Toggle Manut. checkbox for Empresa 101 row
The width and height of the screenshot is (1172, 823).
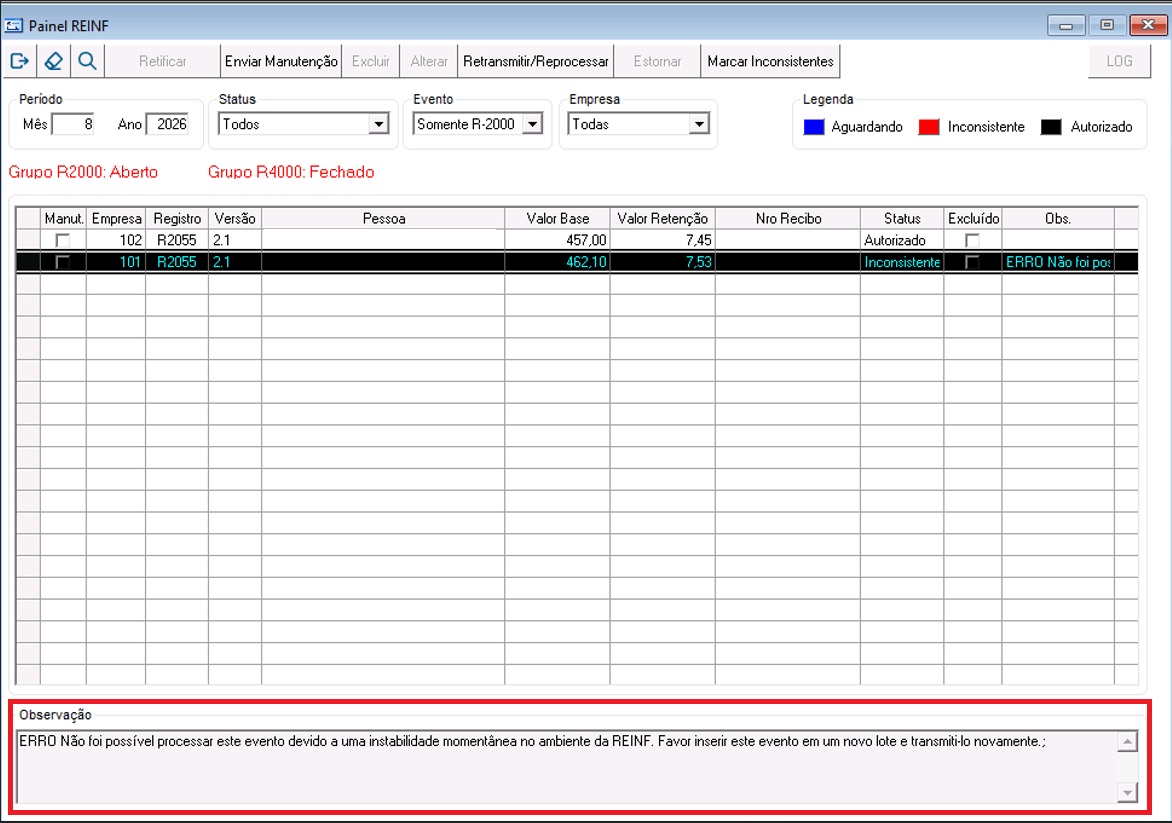(x=63, y=262)
